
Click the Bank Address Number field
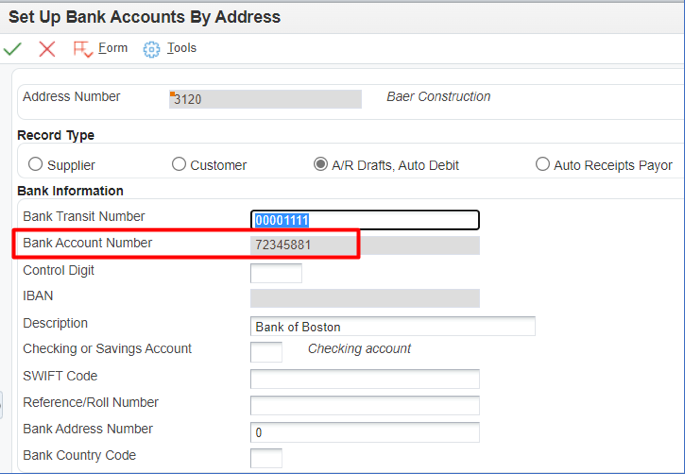pyautogui.click(x=365, y=432)
